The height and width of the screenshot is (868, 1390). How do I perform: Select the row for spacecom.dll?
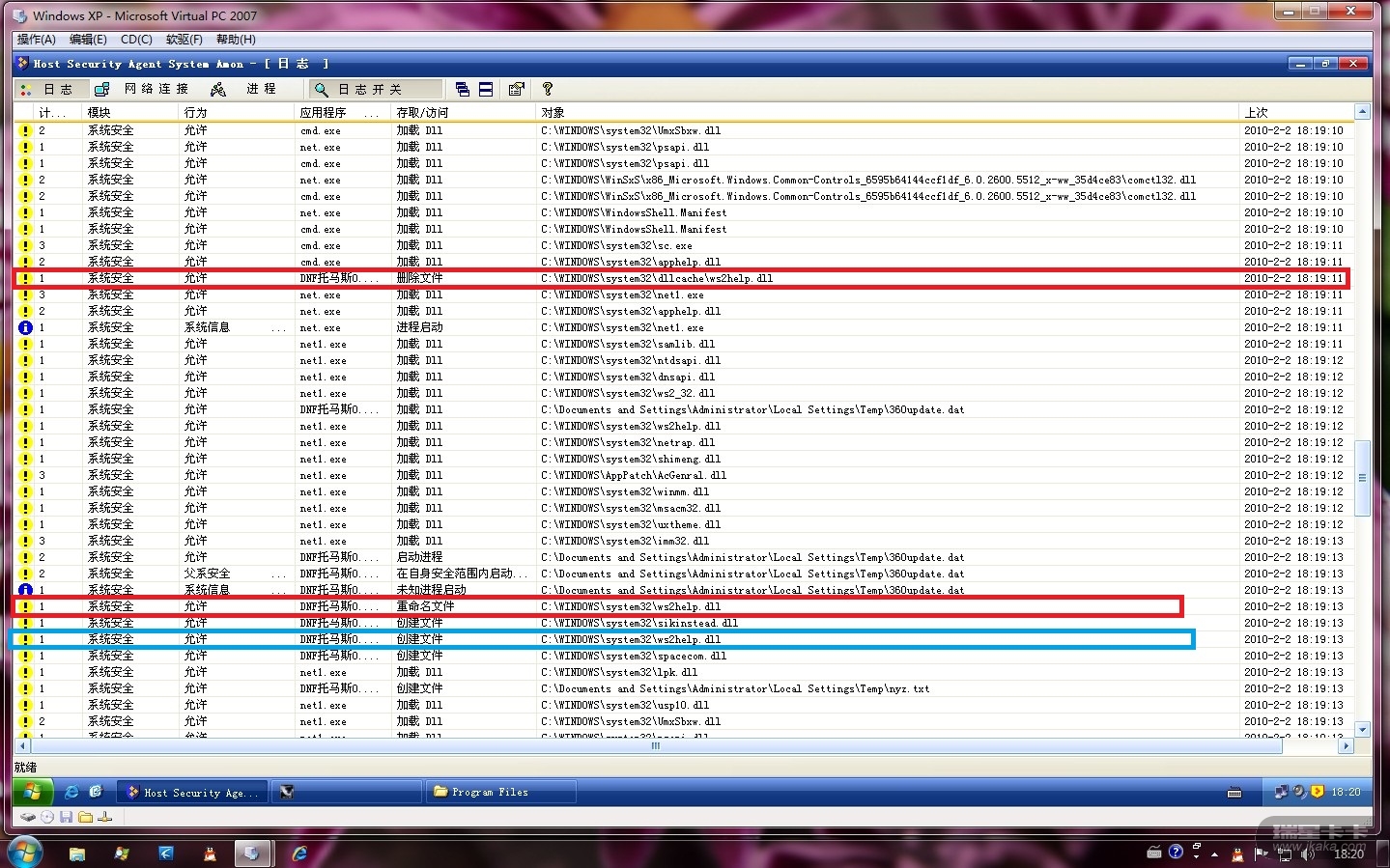(x=684, y=656)
